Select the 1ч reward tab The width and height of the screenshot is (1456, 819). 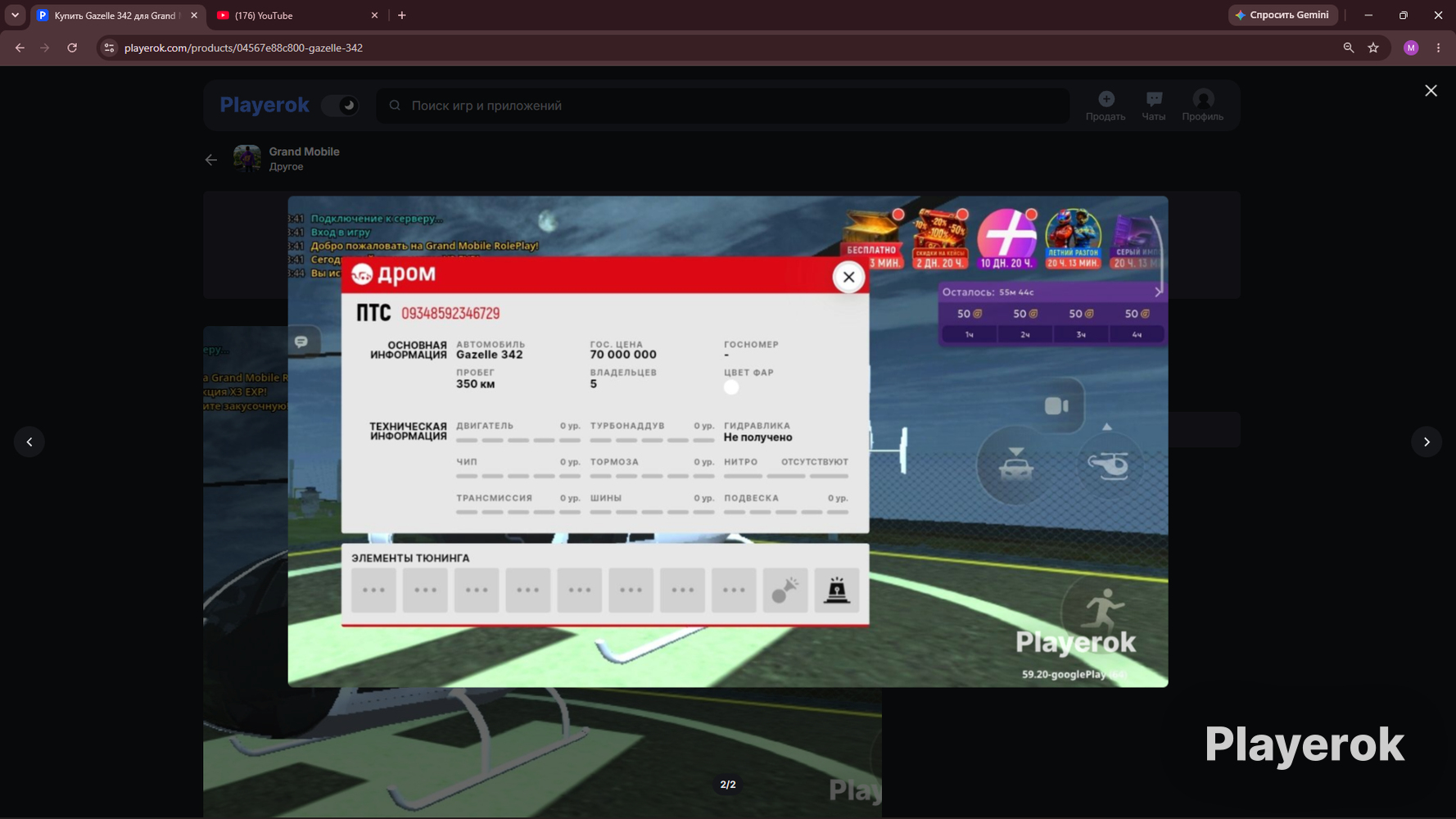970,334
